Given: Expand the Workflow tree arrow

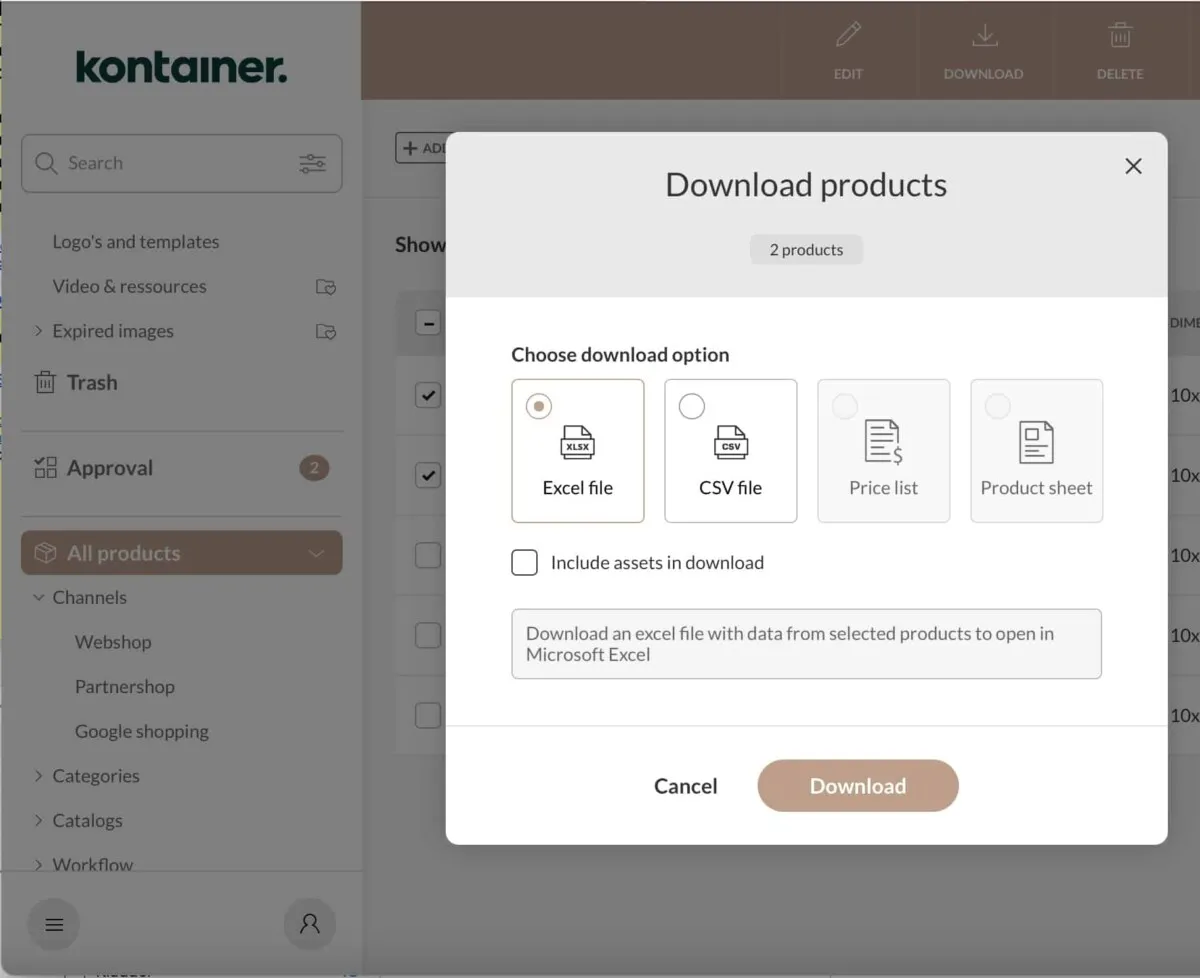Looking at the screenshot, I should click(39, 864).
